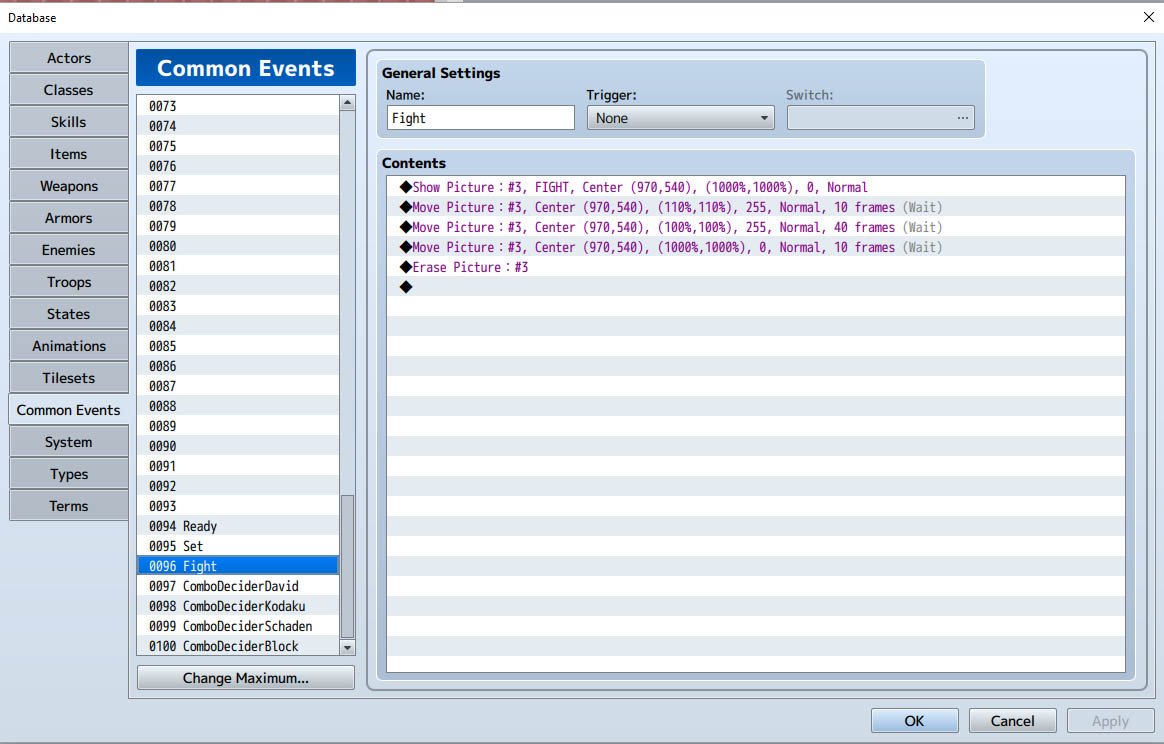Select empty common event 0084
1164x744 pixels.
point(238,326)
